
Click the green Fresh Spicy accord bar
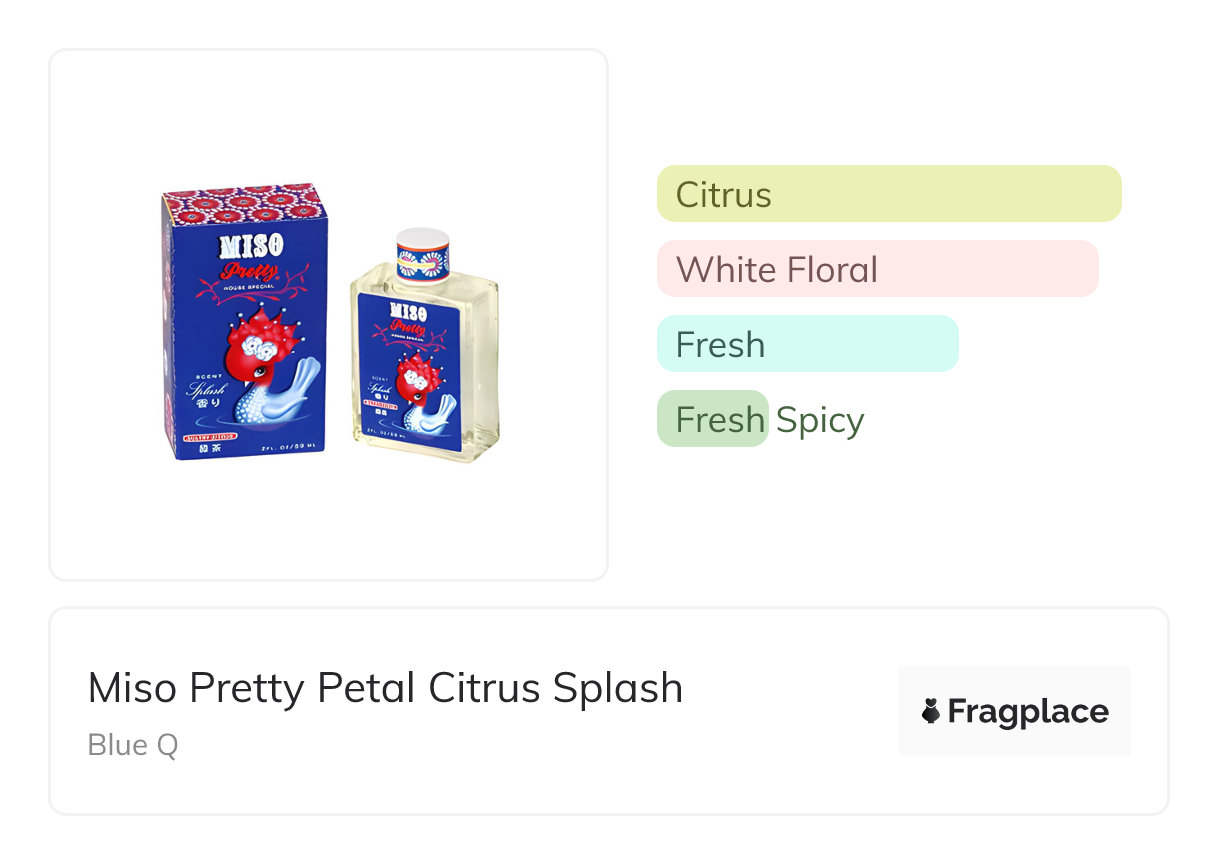point(712,418)
